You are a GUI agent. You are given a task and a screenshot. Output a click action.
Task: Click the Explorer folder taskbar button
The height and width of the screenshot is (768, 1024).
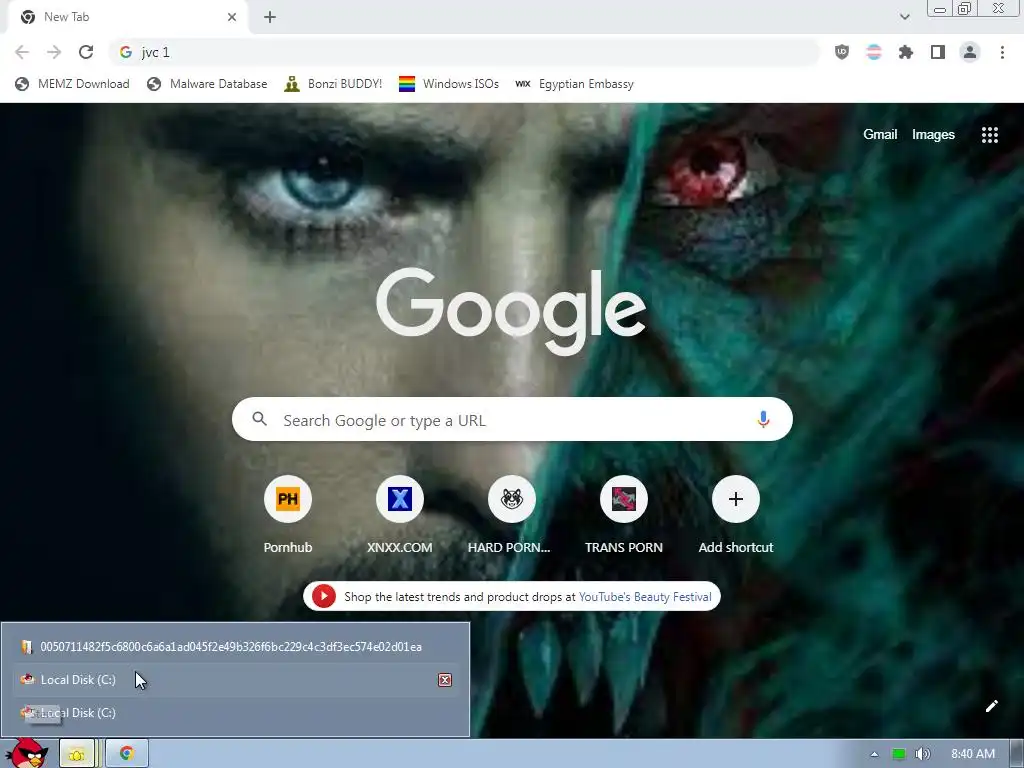78,754
